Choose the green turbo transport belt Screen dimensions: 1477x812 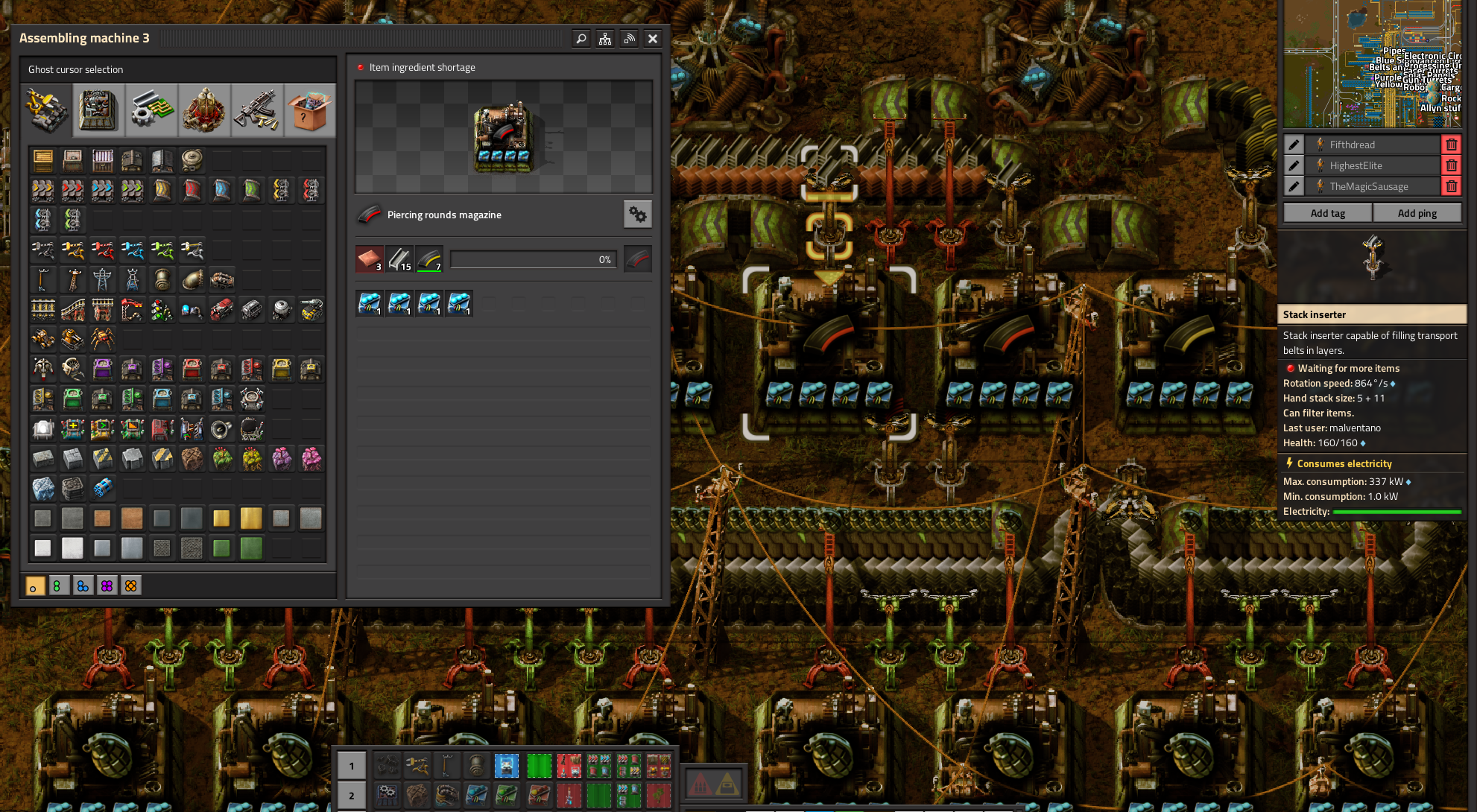133,190
